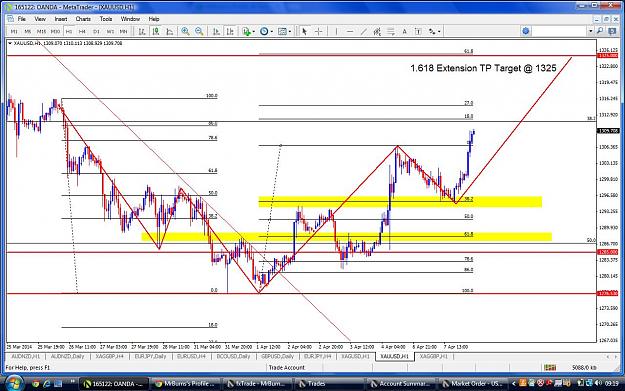Switch to the GBPUSD,Daily chart tab
The width and height of the screenshot is (625, 391).
point(277,356)
